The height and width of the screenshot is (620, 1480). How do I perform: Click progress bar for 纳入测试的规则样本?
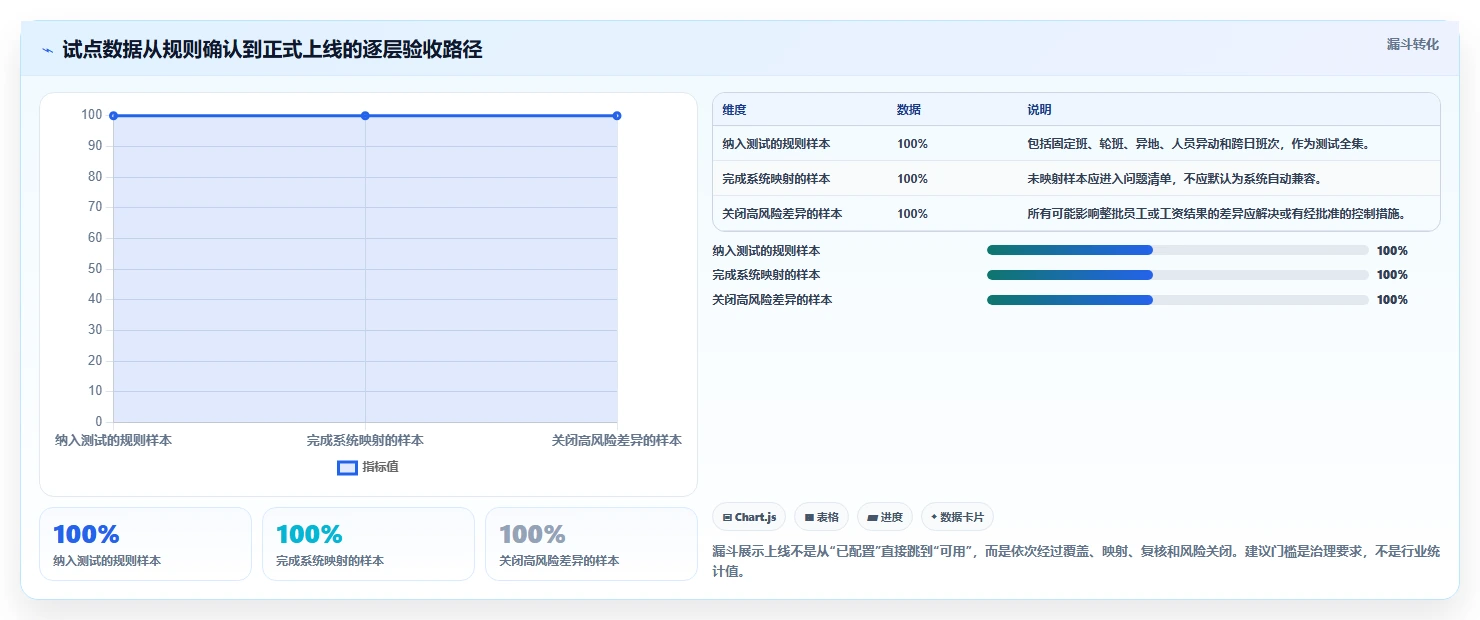coord(1177,251)
